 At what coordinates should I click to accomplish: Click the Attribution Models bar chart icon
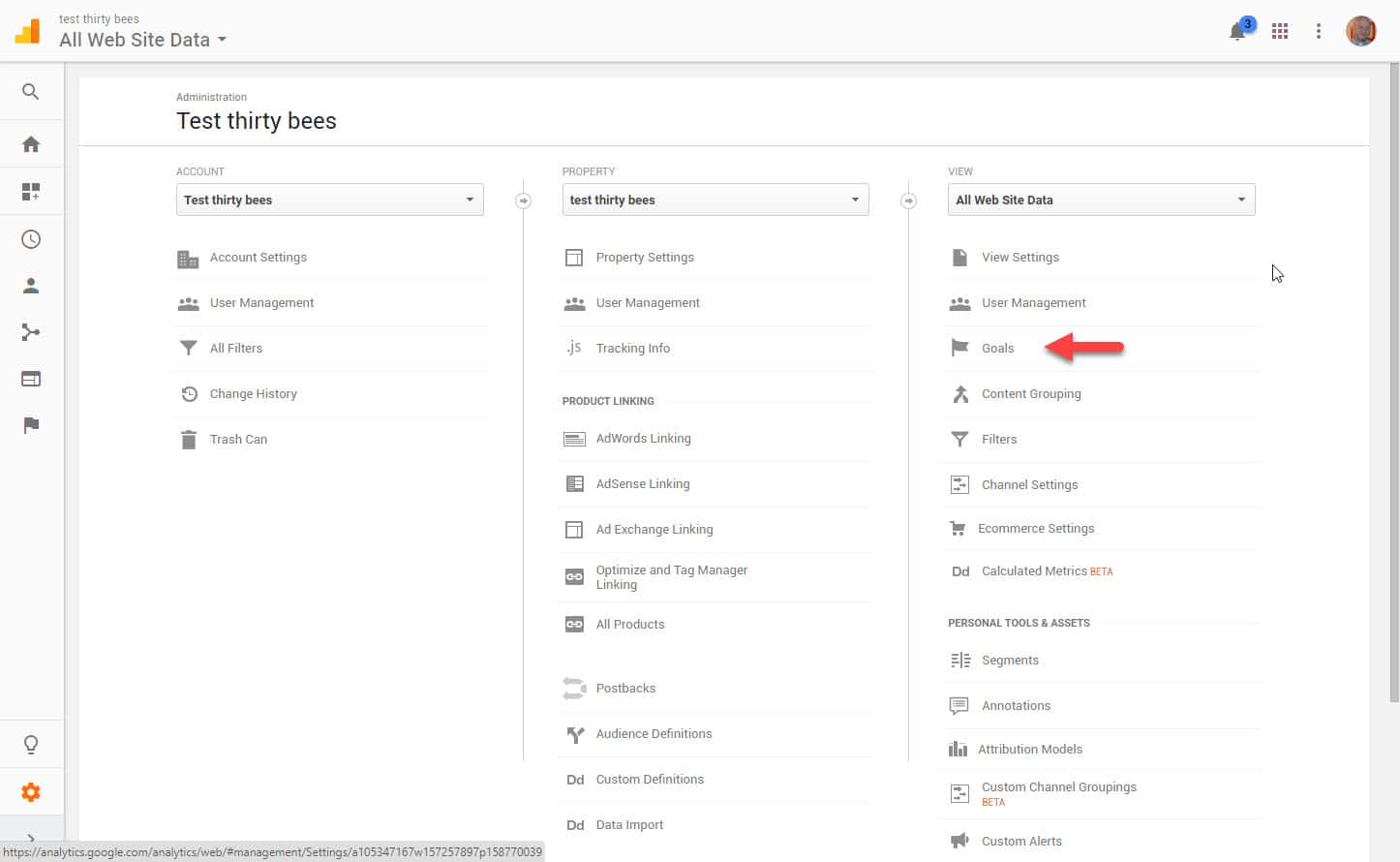click(x=958, y=749)
